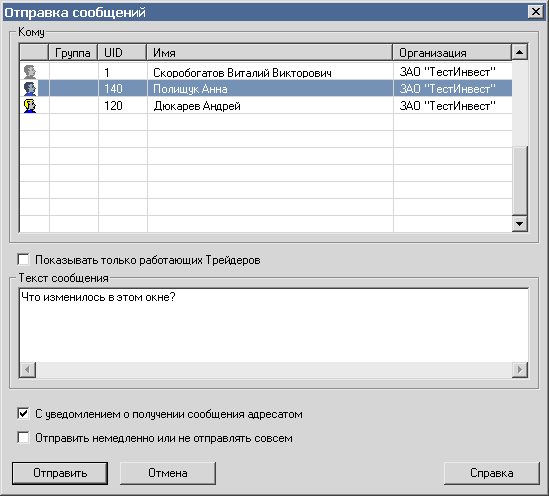The width and height of the screenshot is (549, 496).
Task: Click recipient list scroll up arrow
Action: pyautogui.click(x=520, y=53)
